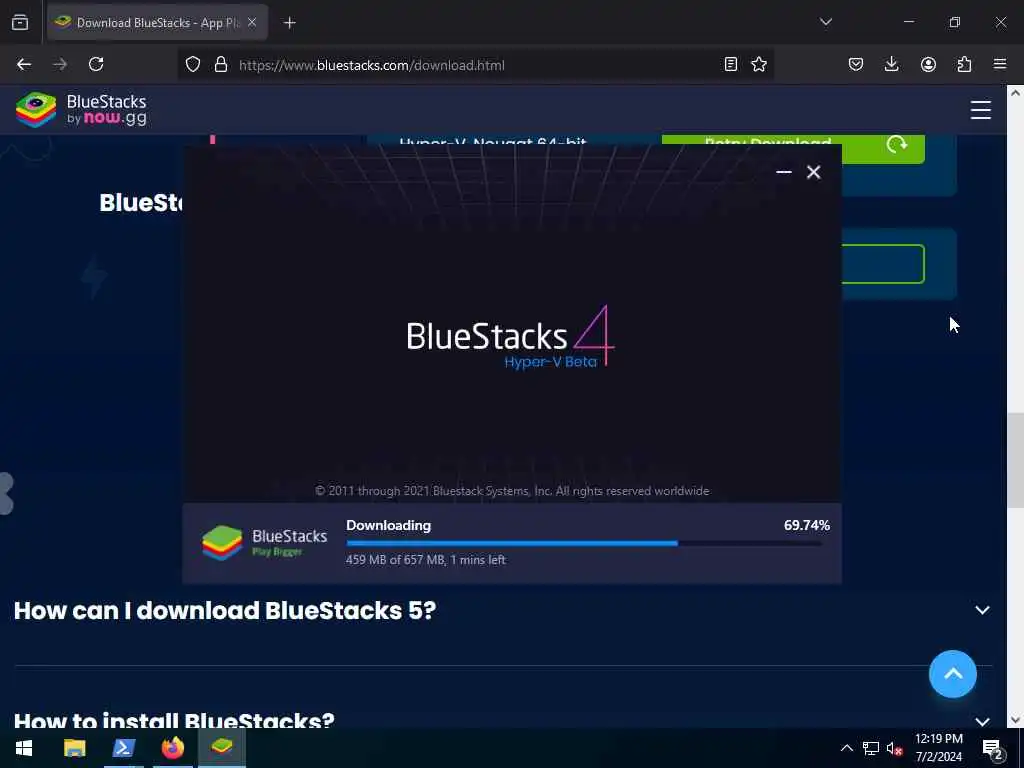
Task: Close the Download BlueStacks tab
Action: (x=252, y=22)
